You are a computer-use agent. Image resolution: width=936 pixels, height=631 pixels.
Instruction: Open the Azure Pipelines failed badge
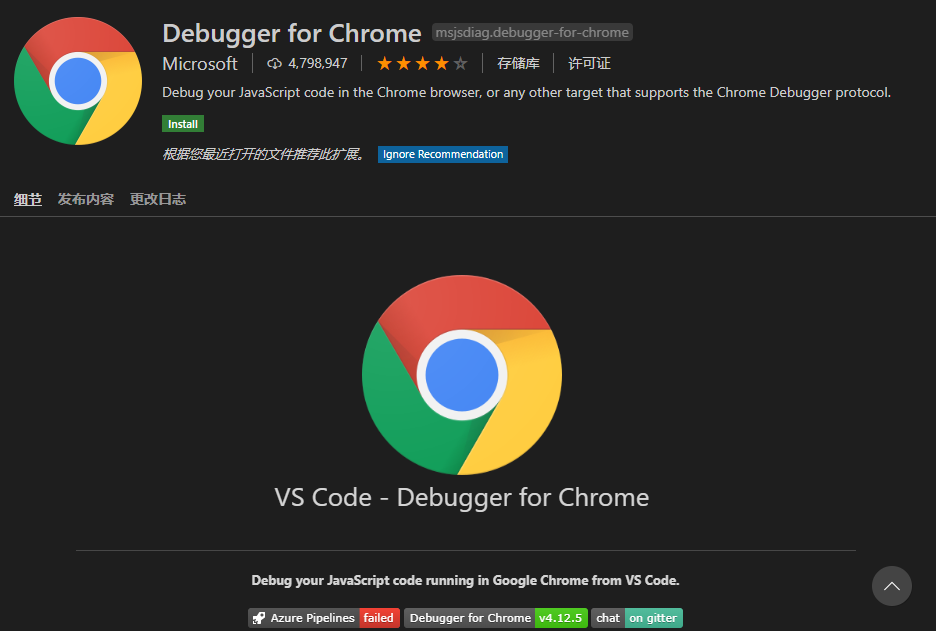[x=324, y=618]
